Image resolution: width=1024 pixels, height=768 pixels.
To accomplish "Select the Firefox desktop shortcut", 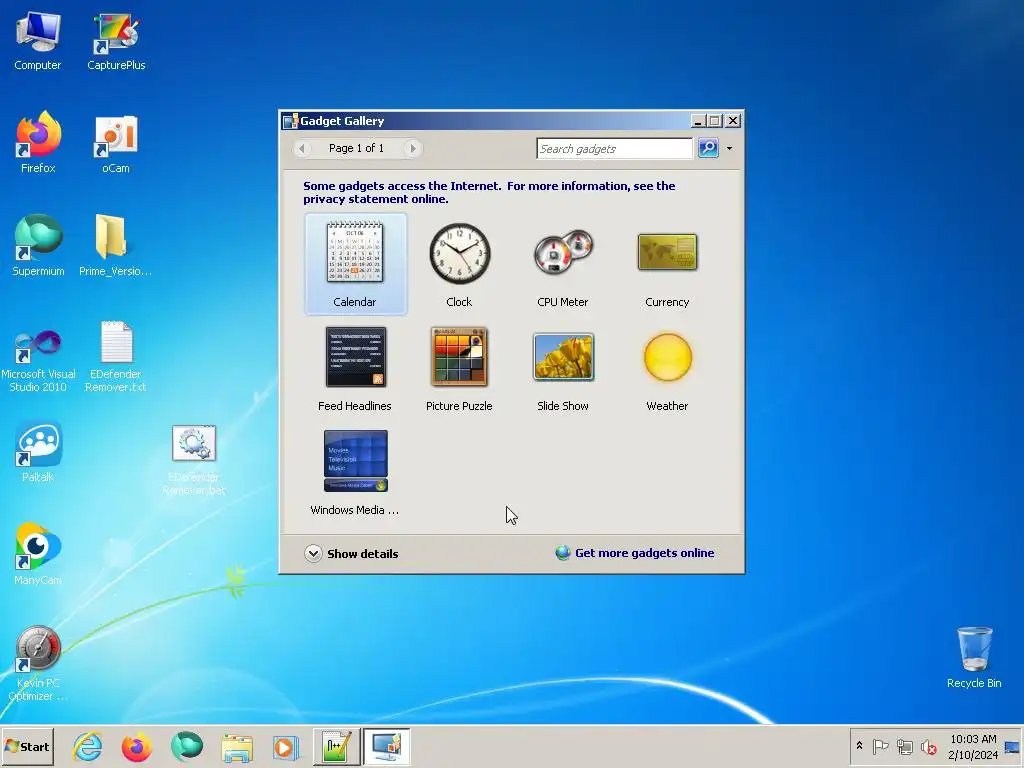I will pyautogui.click(x=38, y=142).
